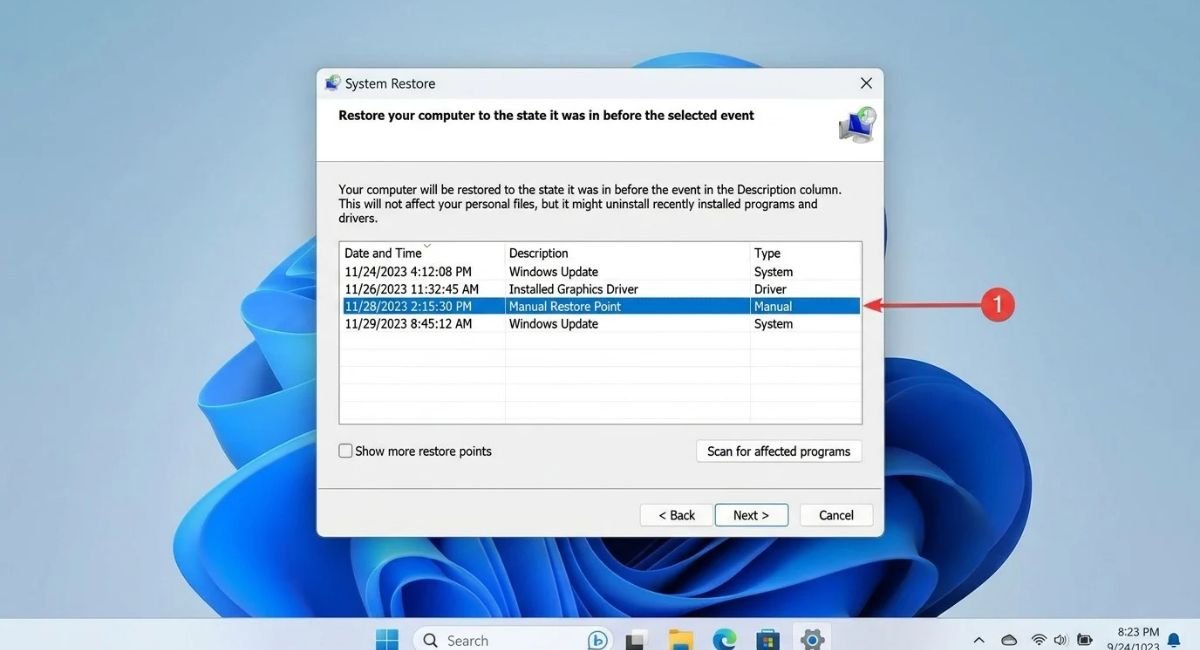The image size is (1200, 650).
Task: Cancel the System Restore wizard
Action: (836, 515)
